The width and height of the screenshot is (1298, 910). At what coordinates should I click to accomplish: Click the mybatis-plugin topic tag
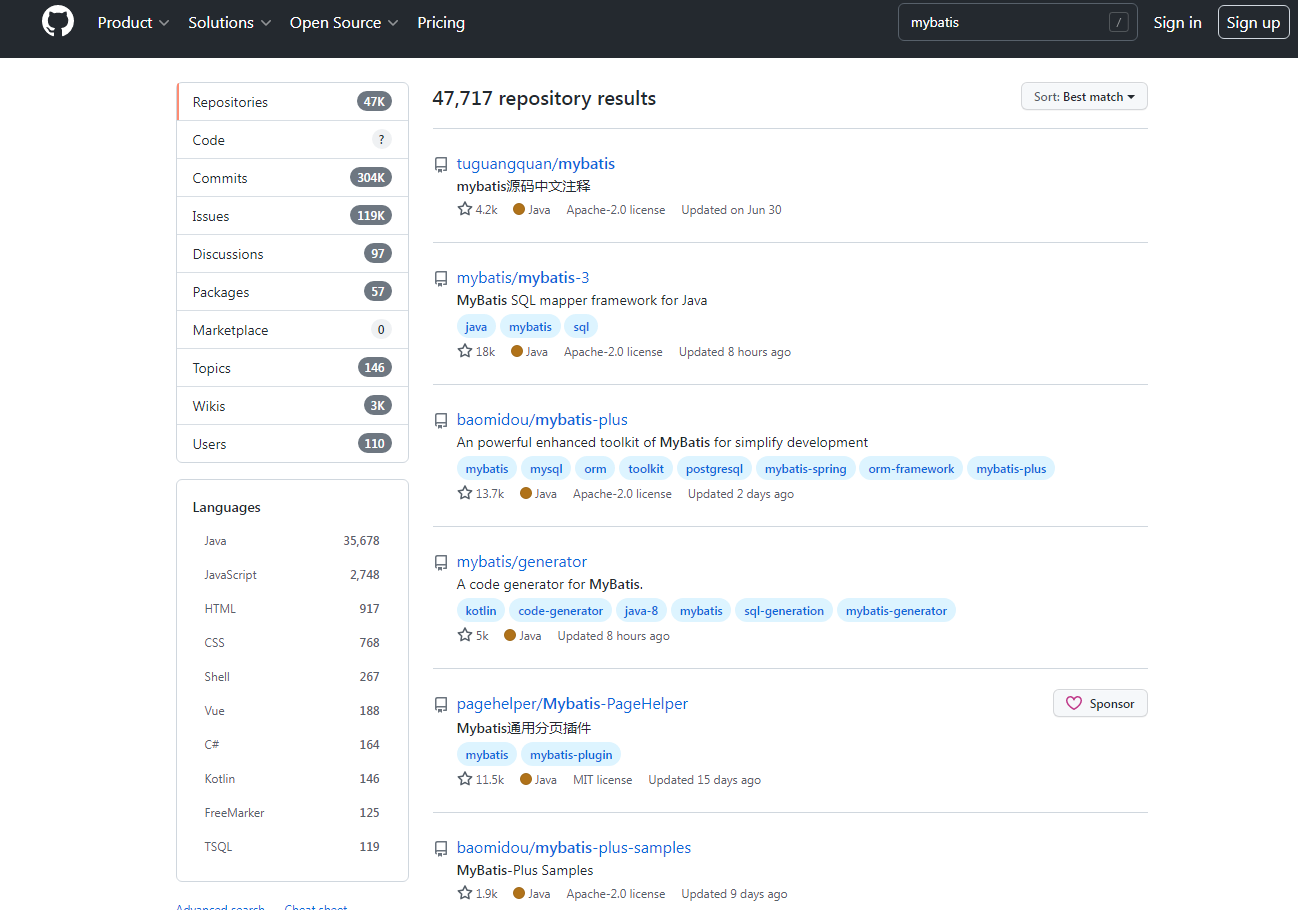tap(571, 755)
